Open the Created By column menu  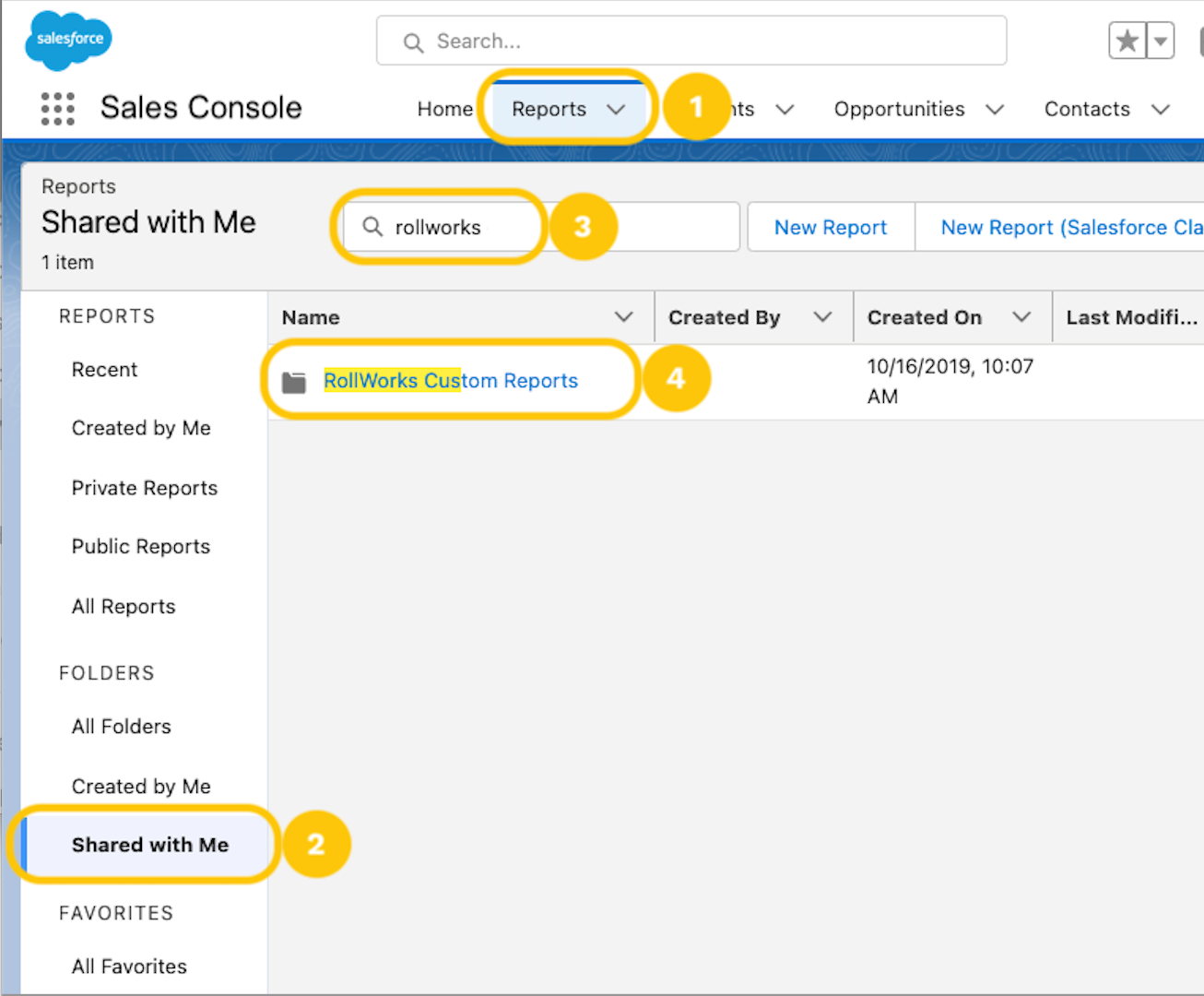822,317
